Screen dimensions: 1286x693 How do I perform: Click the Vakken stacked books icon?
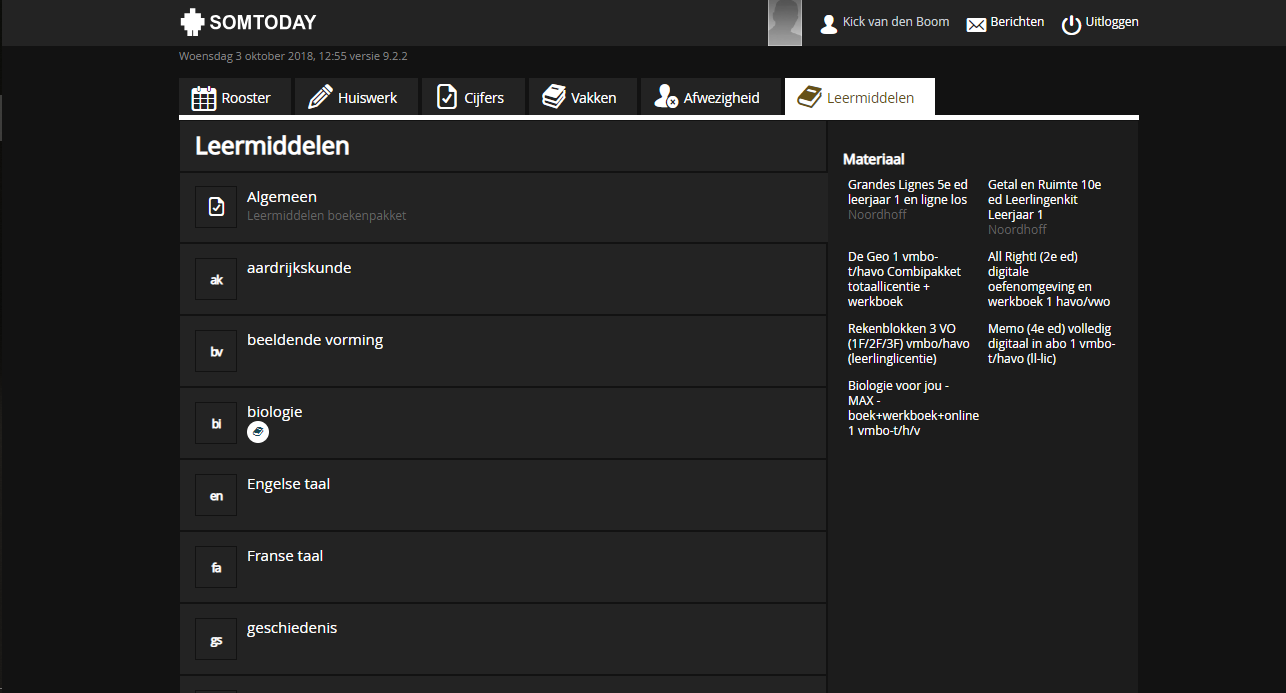(554, 97)
